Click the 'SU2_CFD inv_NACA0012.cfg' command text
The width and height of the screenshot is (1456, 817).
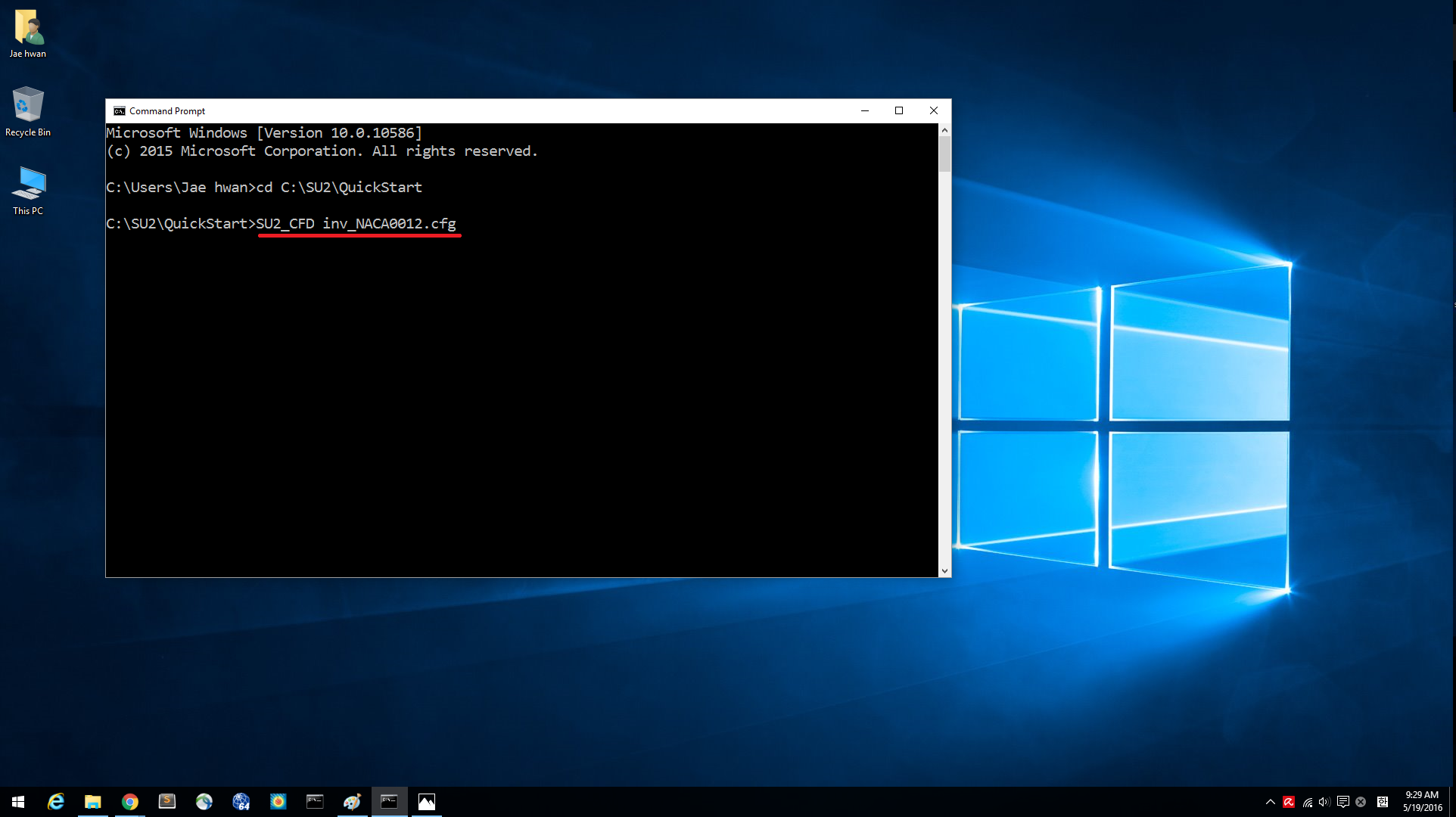(x=356, y=224)
